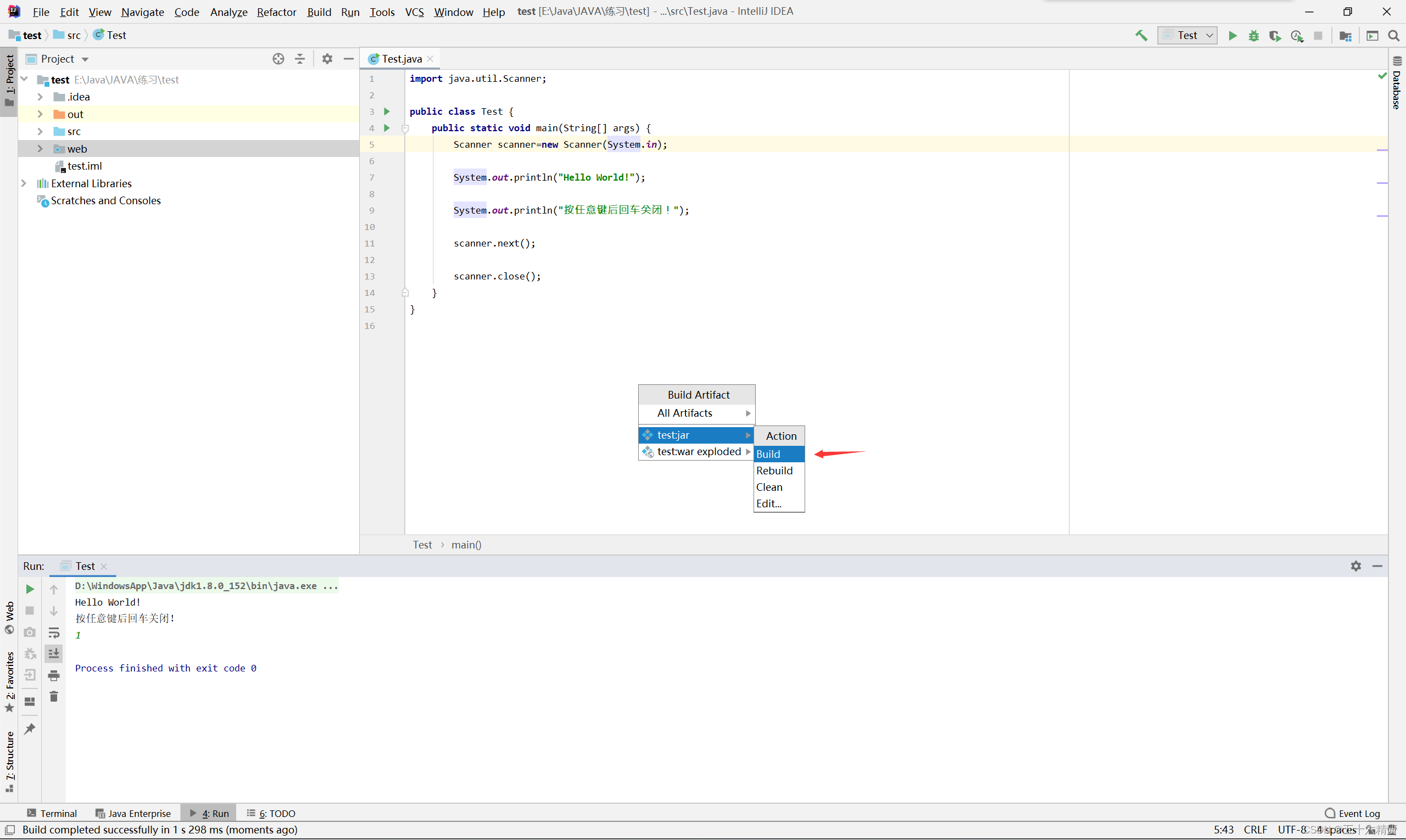Viewport: 1406px width, 840px height.
Task: Toggle soft-wrap in Run console
Action: [54, 632]
